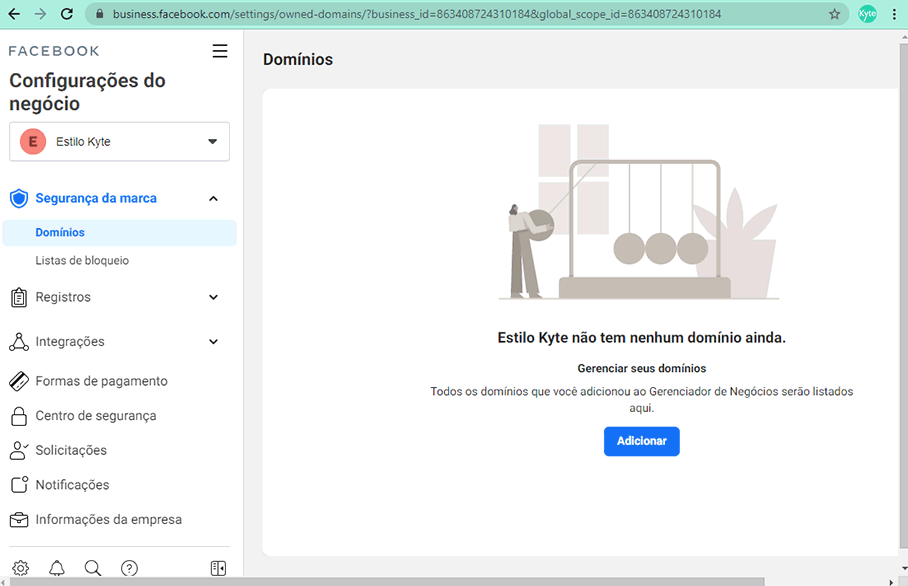Click the browser address bar URL
Screen dimensions: 908x586
click(417, 14)
